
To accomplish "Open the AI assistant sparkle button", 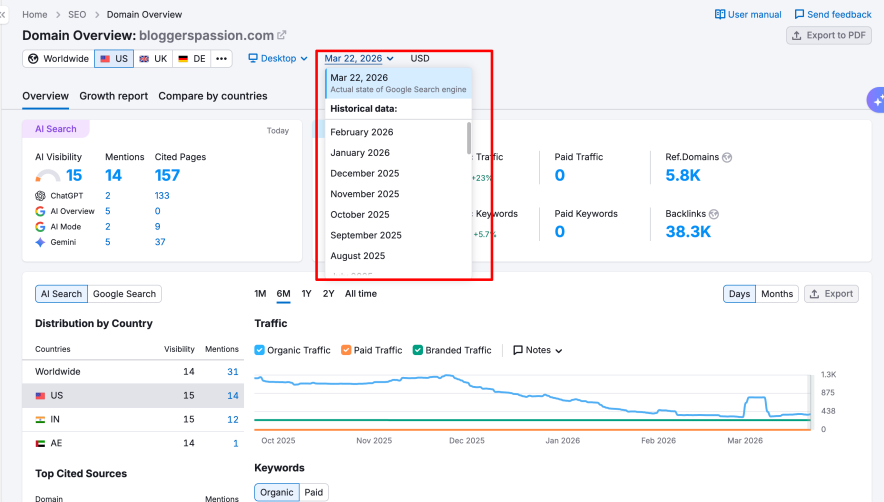I will click(x=876, y=100).
